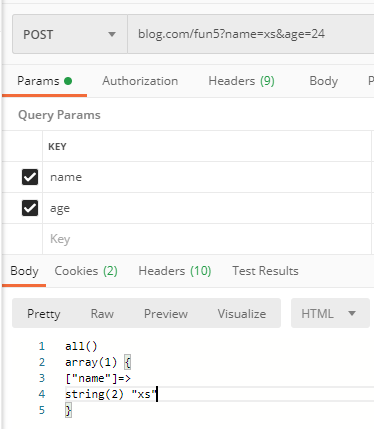Select the response Body tab

pos(24,271)
